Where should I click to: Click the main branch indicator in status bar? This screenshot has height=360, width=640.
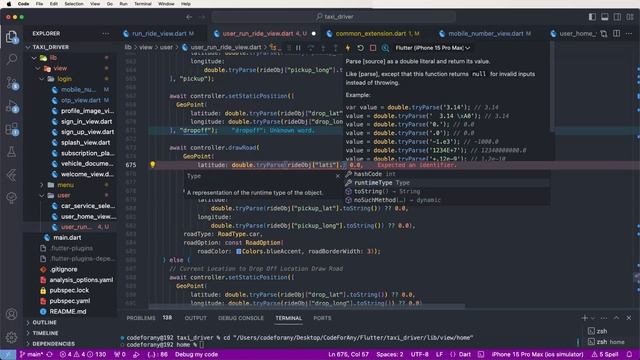[31, 354]
